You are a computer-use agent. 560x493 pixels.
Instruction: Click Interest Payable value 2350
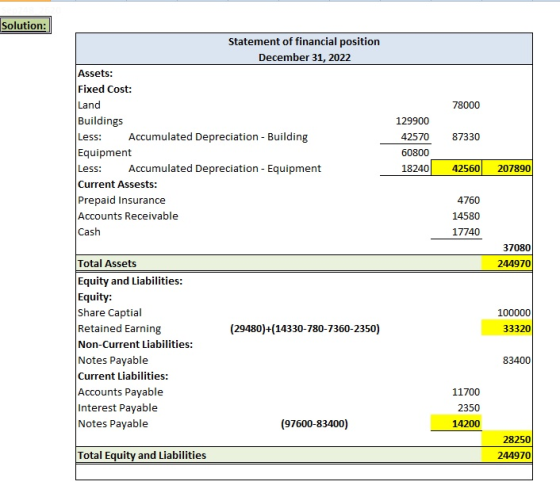tap(469, 408)
